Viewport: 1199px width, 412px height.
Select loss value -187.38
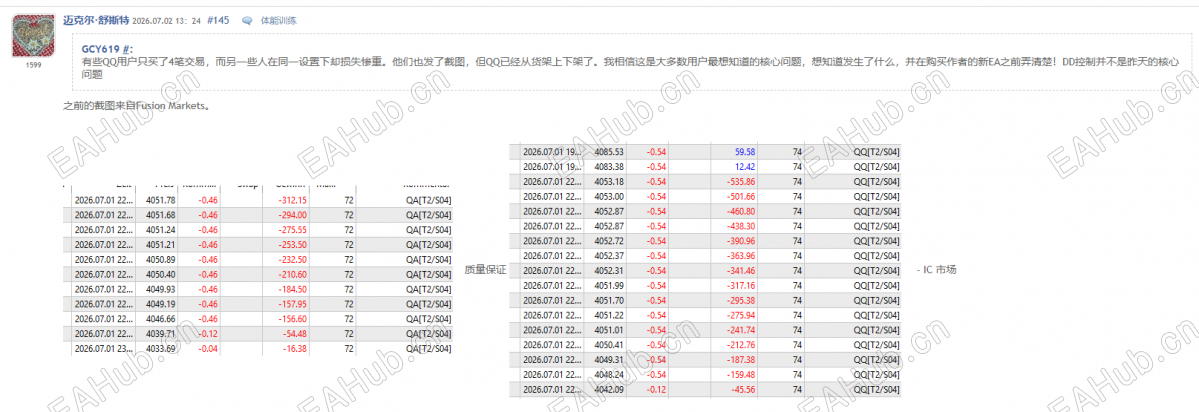point(739,358)
